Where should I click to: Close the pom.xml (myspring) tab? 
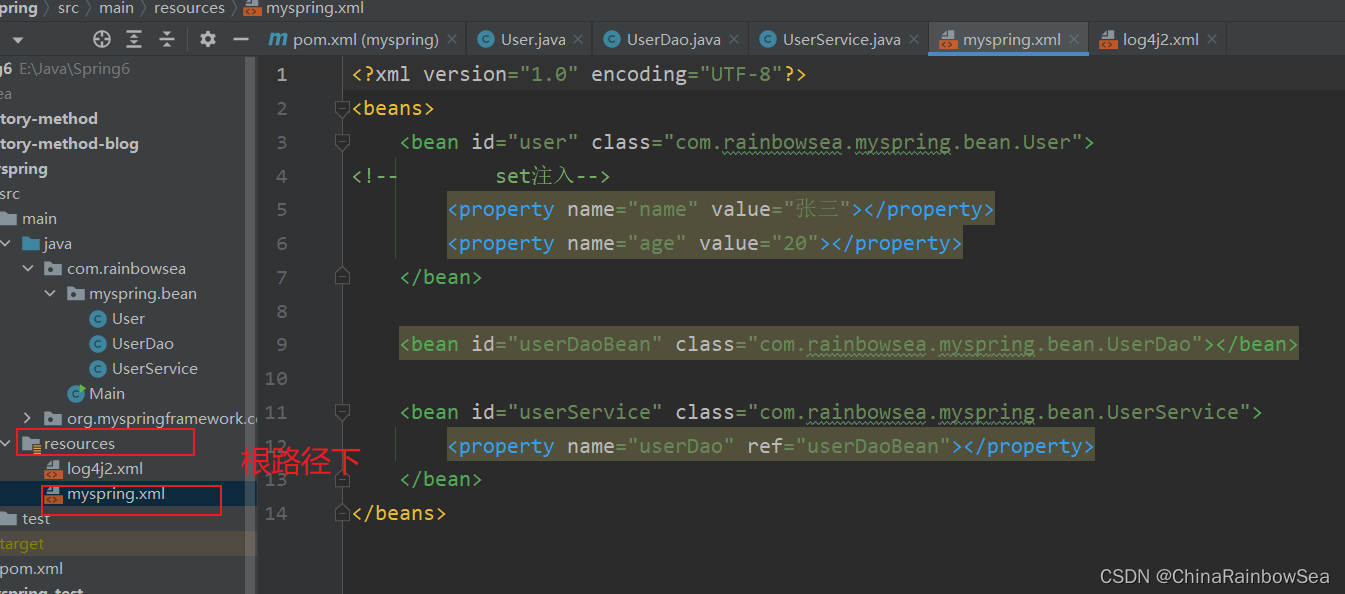point(452,40)
